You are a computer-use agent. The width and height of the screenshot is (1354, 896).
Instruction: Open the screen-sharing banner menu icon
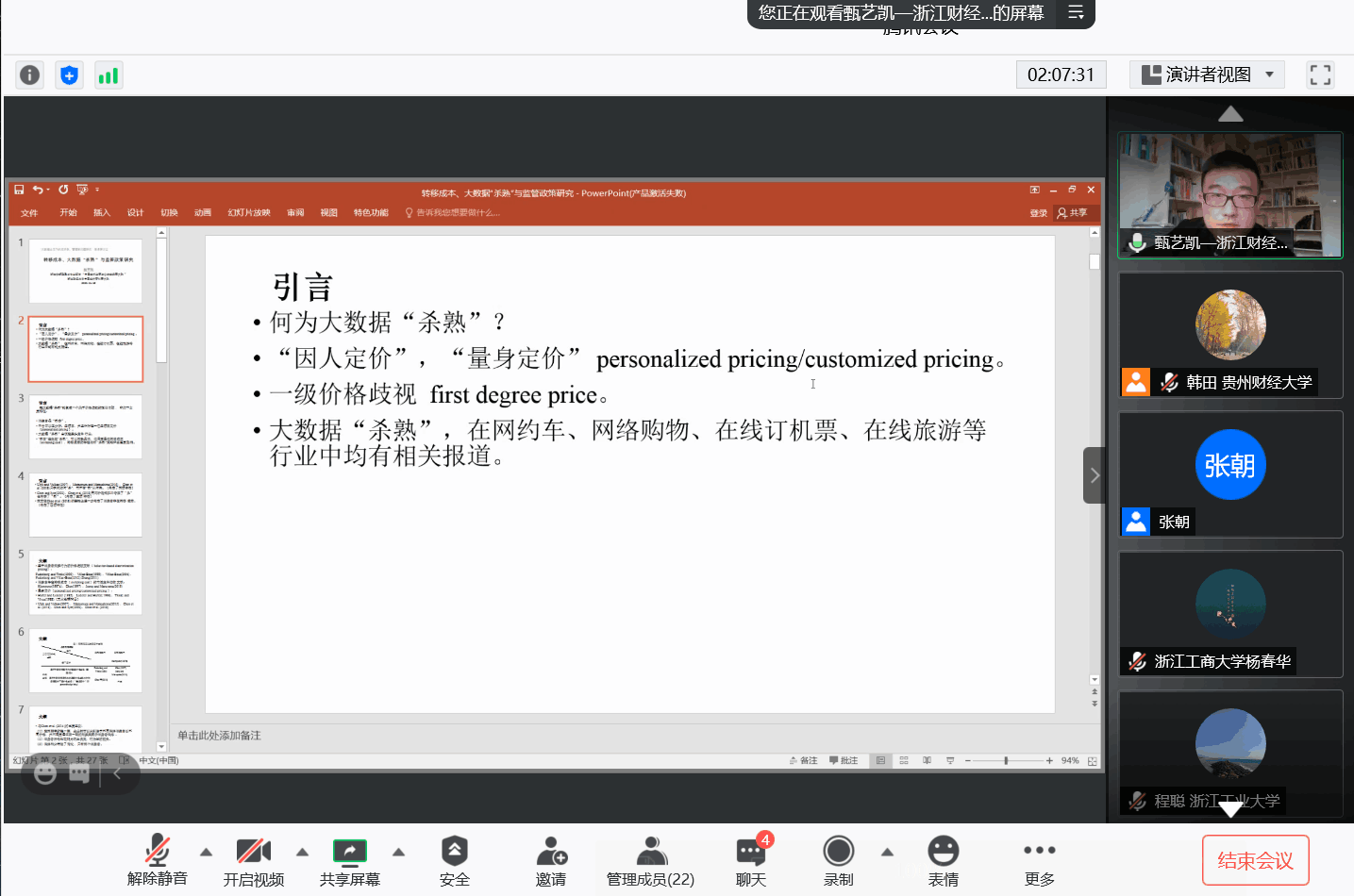1076,12
